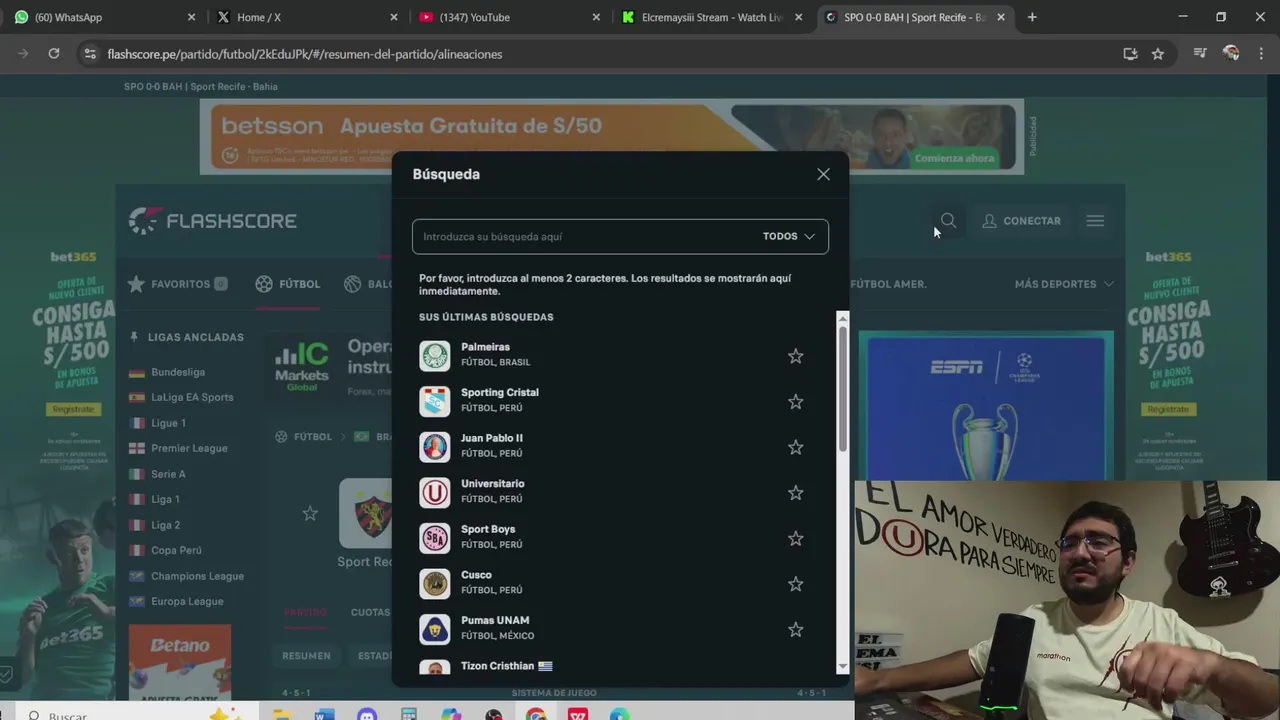
Task: Click the install app icon in address bar
Action: click(1130, 54)
